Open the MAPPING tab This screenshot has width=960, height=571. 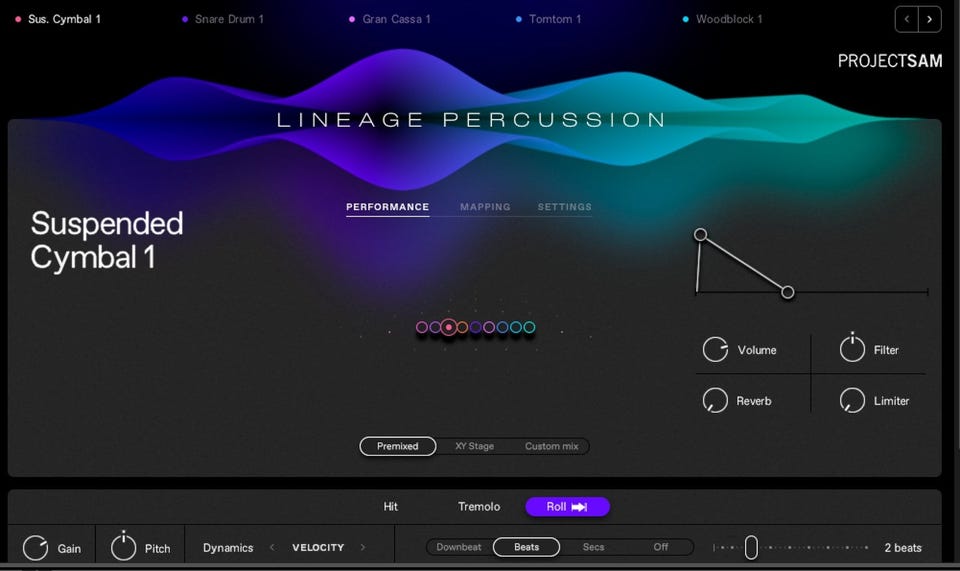(x=485, y=207)
